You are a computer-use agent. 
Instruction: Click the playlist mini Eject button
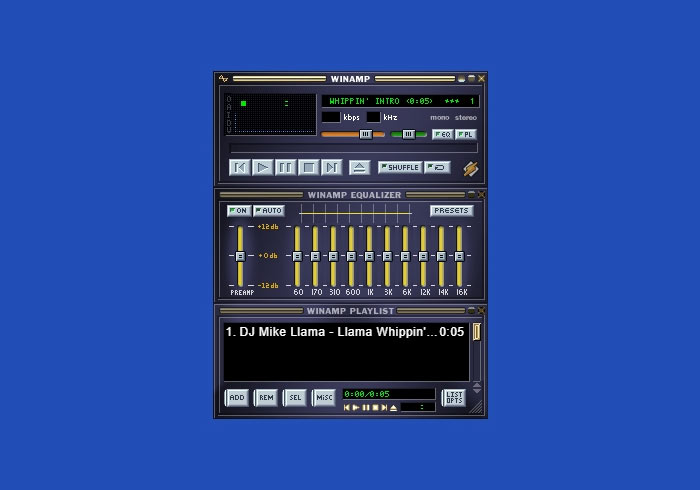click(x=393, y=407)
